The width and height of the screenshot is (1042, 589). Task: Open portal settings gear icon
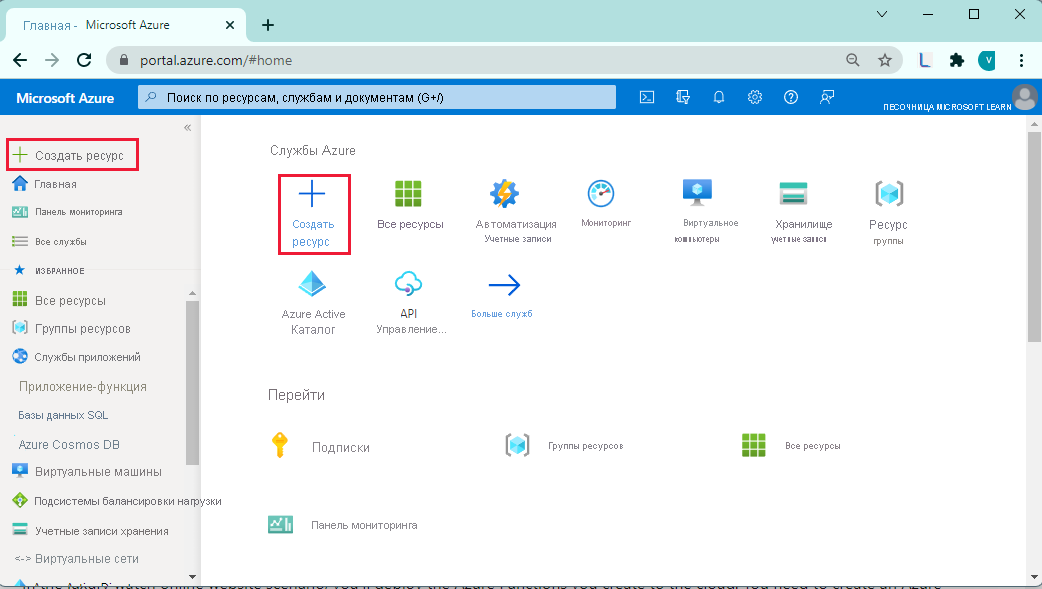click(x=755, y=98)
